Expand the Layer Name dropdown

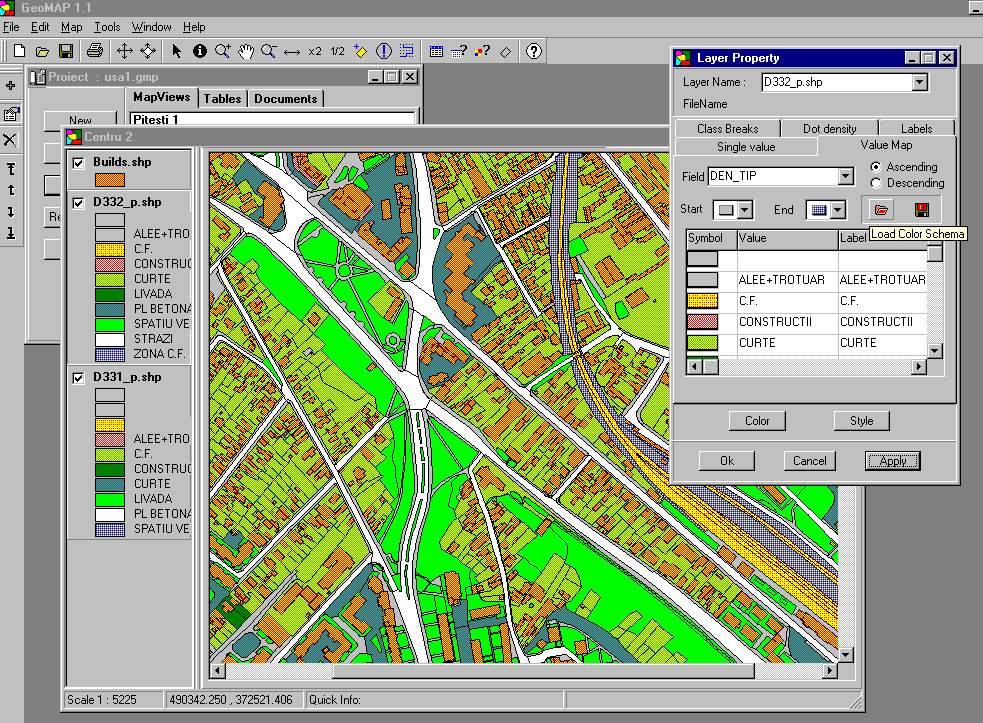(920, 83)
